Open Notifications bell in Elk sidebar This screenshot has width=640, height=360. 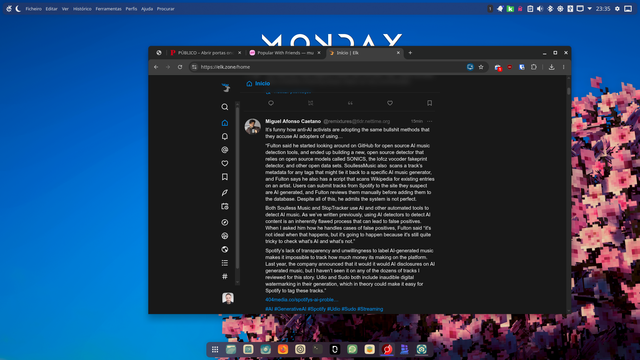pos(224,136)
